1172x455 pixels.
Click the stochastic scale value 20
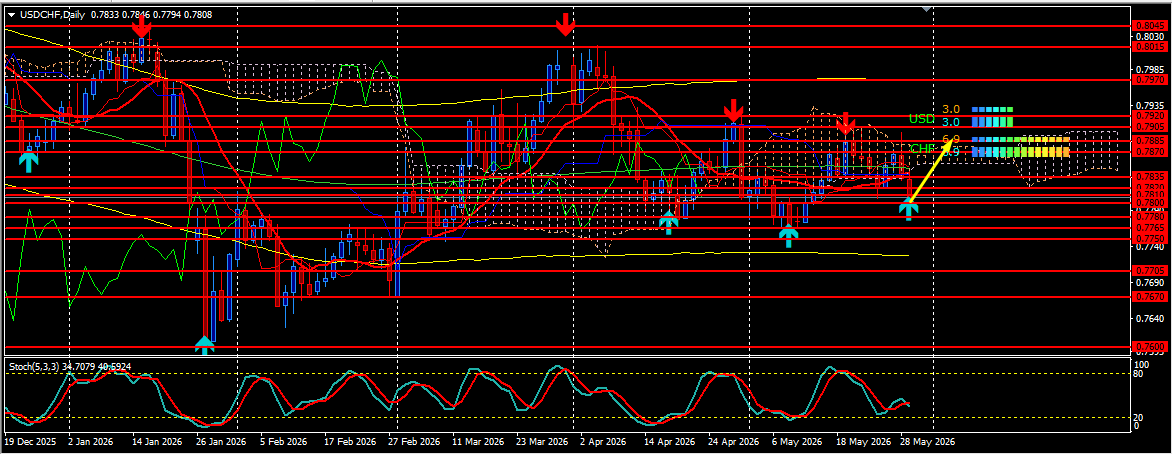point(1139,418)
